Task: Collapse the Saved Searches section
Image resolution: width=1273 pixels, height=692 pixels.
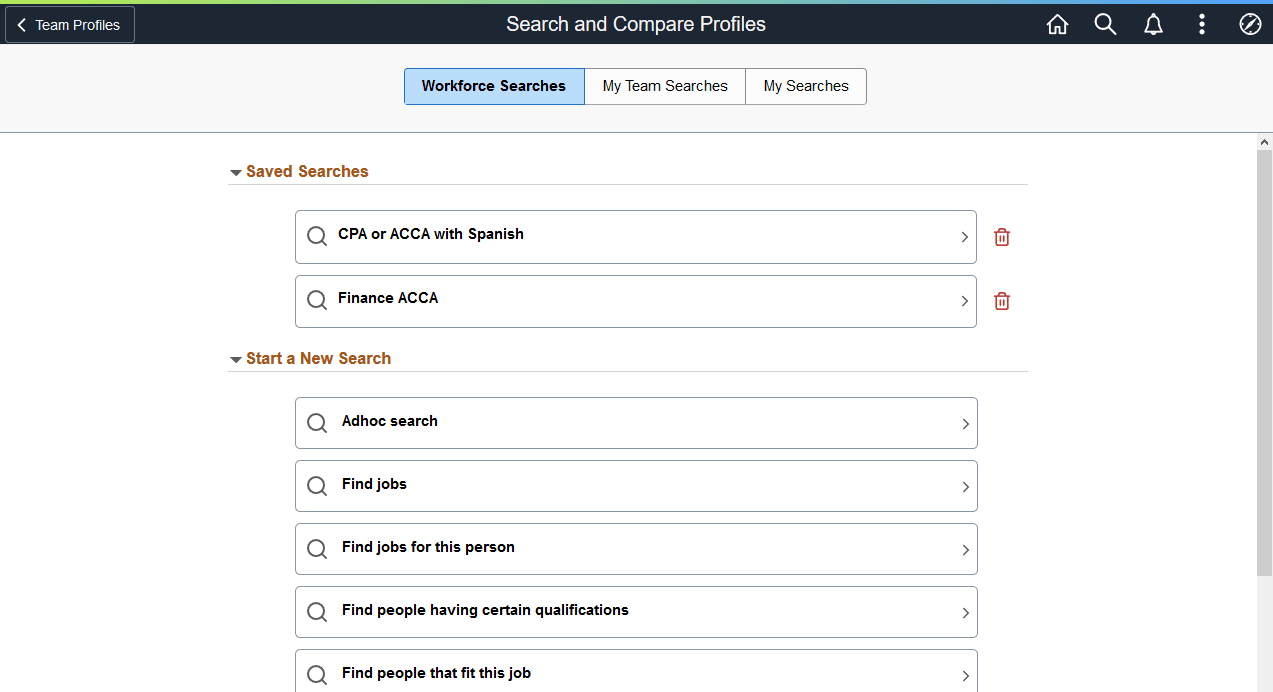Action: 235,171
